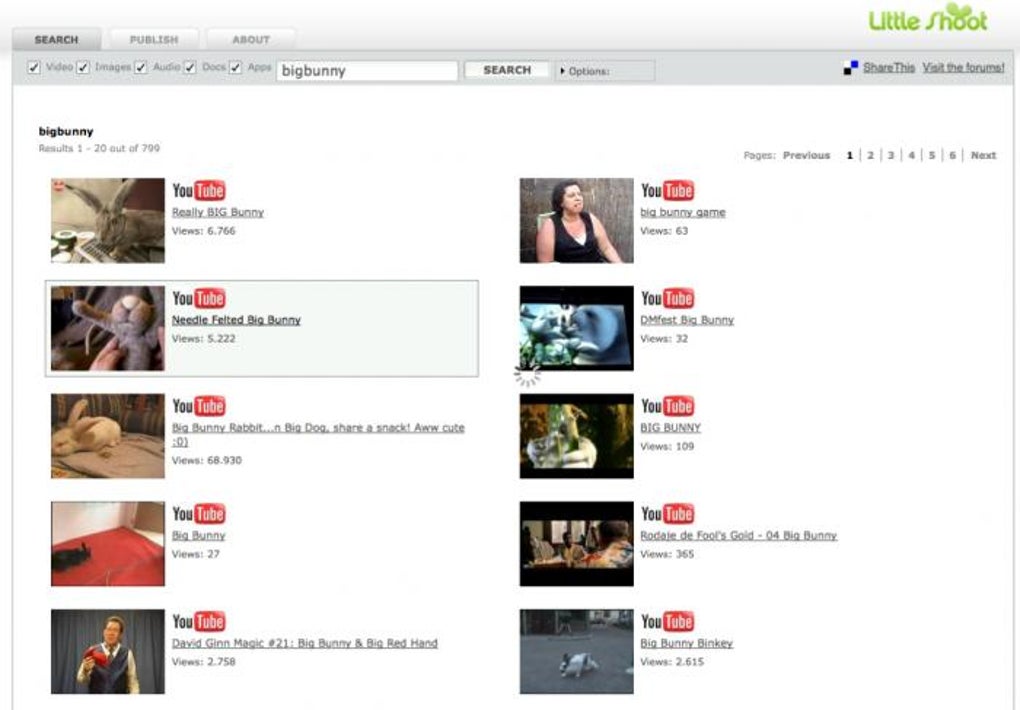The height and width of the screenshot is (710, 1020).
Task: Click the Views: 68.930 text
Action: (x=206, y=460)
